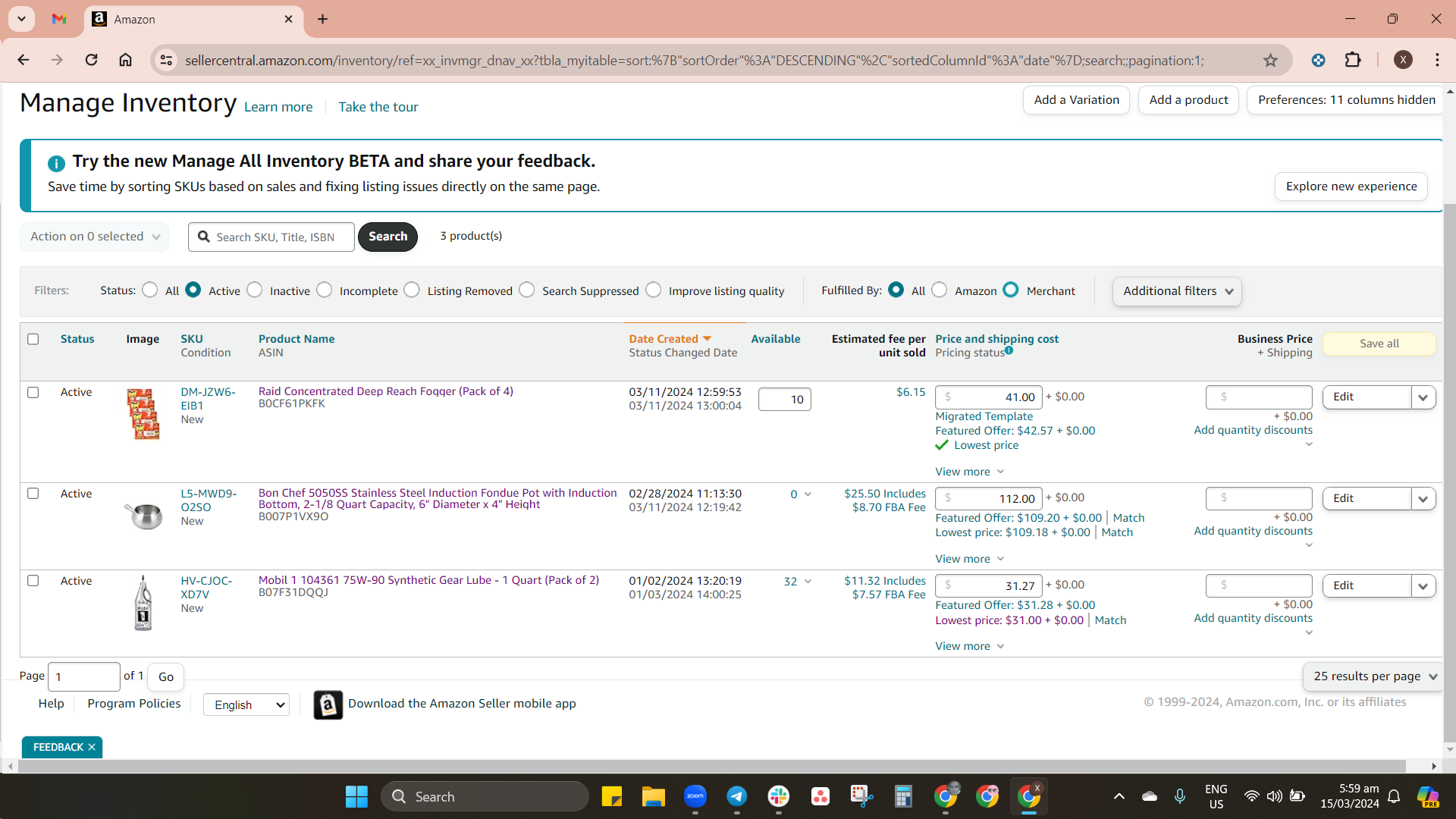Choose the Search Suppressed status filter

[x=527, y=290]
